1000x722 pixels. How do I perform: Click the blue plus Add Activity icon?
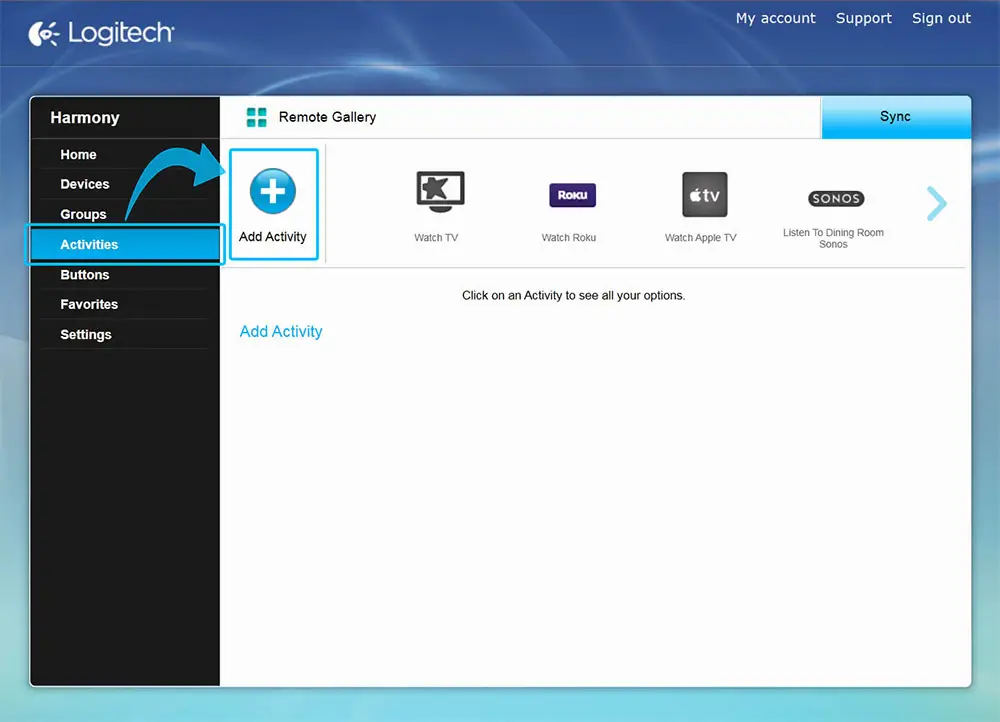[x=273, y=191]
